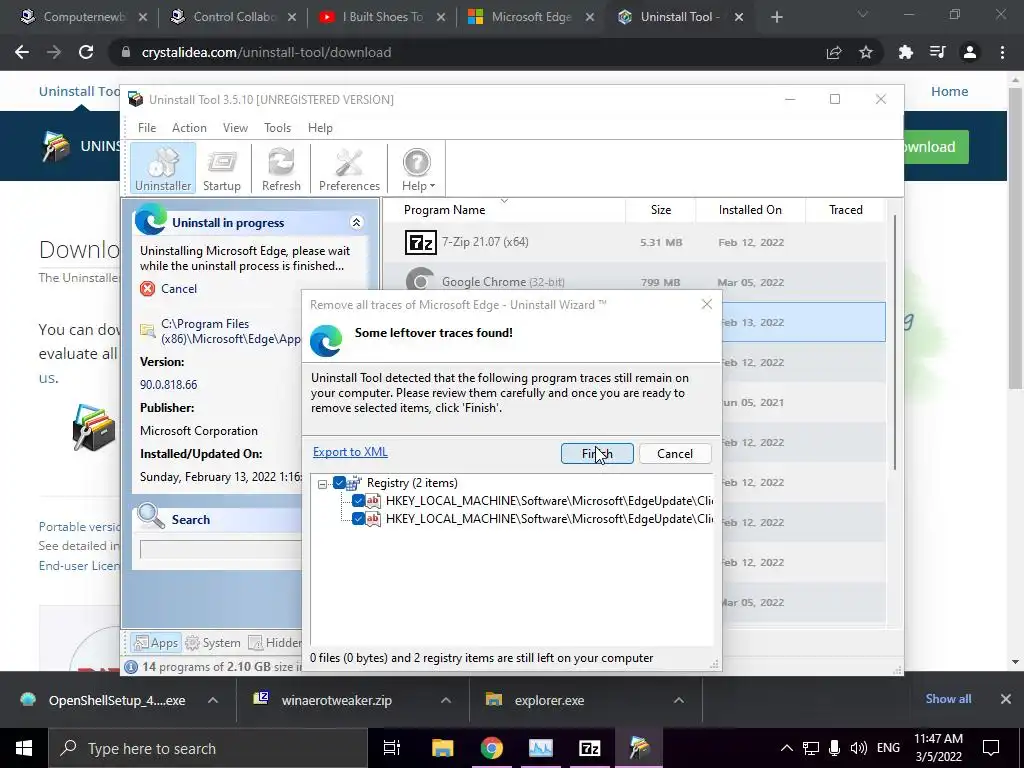Viewport: 1024px width, 768px height.
Task: Click the share page icon in address bar
Action: (x=834, y=52)
